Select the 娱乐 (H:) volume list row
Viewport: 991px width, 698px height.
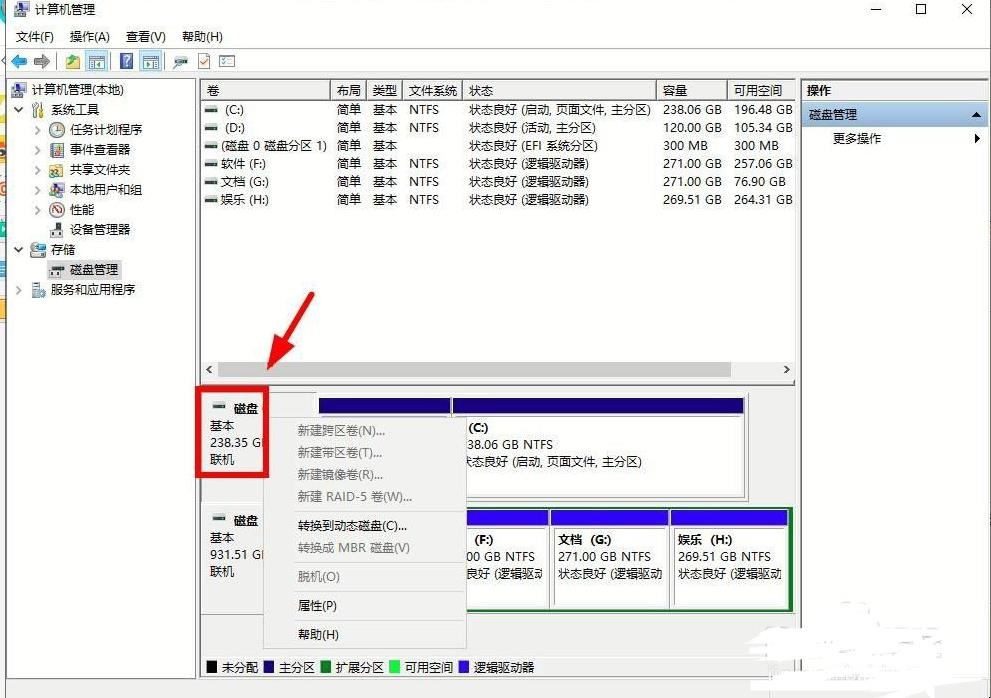coord(498,200)
